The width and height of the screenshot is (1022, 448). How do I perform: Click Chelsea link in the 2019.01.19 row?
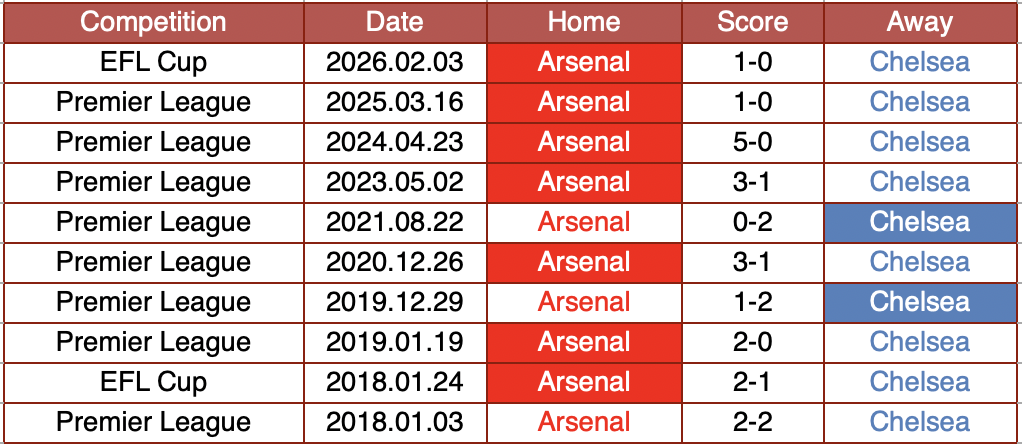(919, 342)
